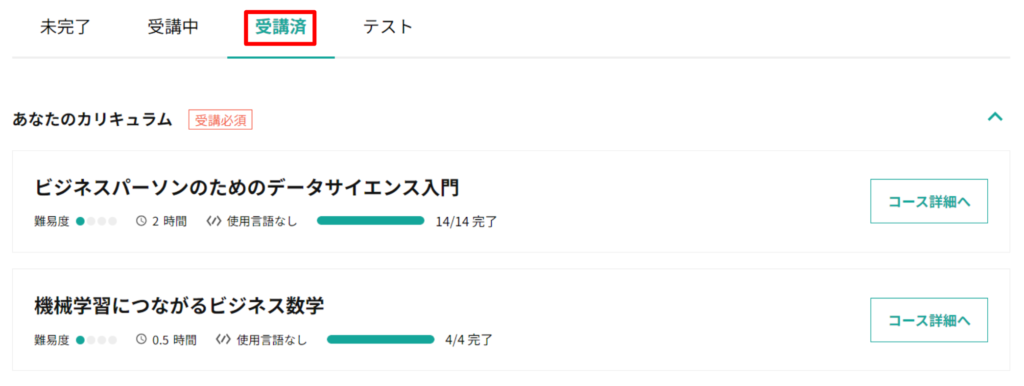Click the clock icon beside 2 時間

click(141, 221)
